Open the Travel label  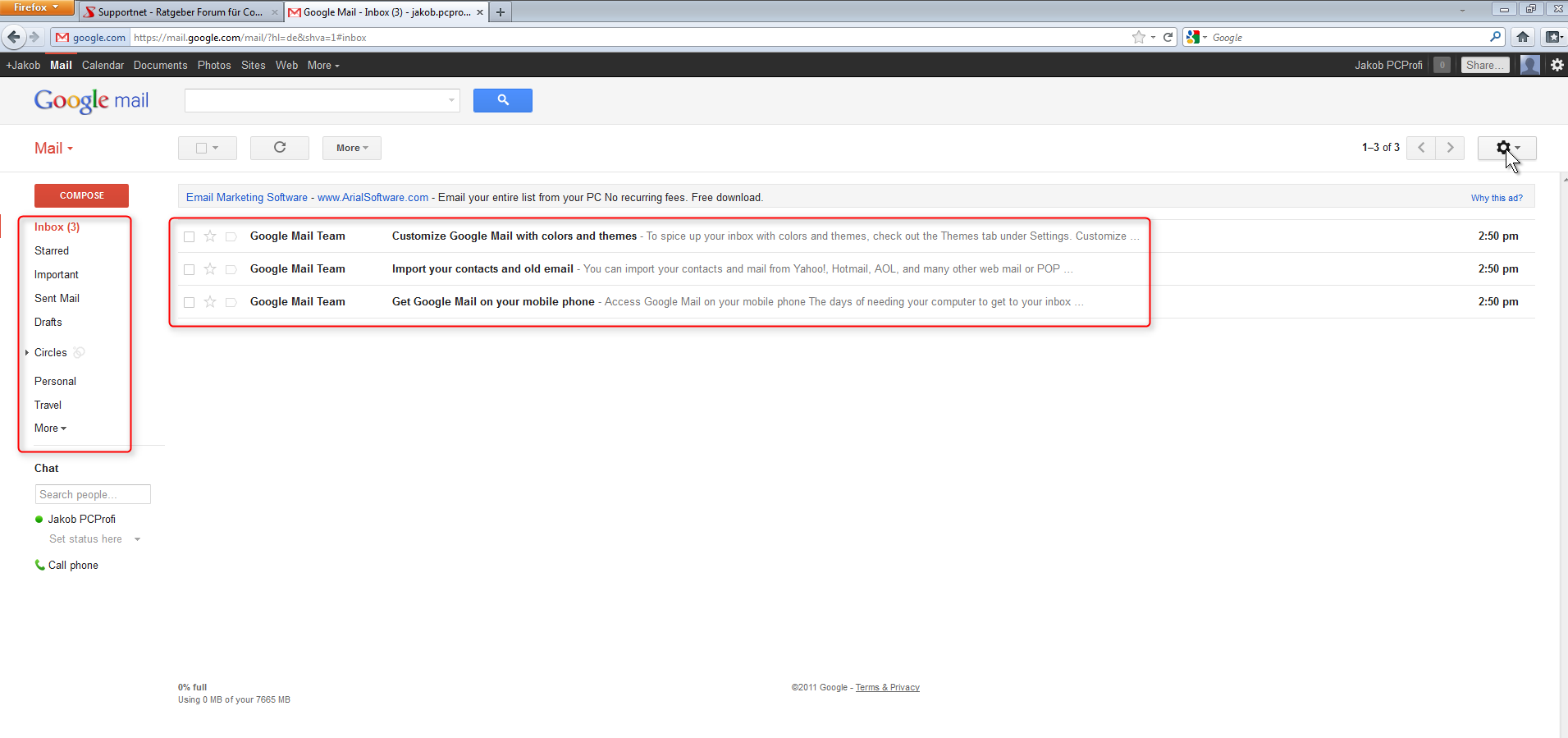coord(48,405)
